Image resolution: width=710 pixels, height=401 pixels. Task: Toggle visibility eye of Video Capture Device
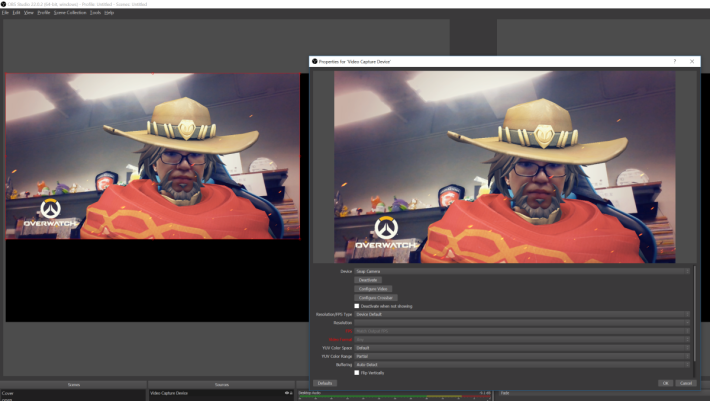(x=287, y=393)
